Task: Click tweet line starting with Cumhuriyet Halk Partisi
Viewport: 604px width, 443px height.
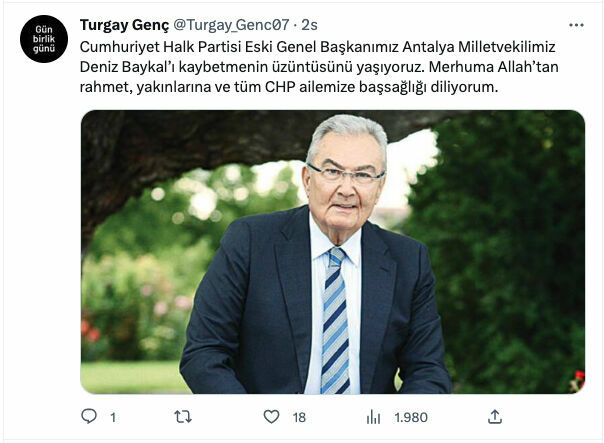Action: click(317, 47)
